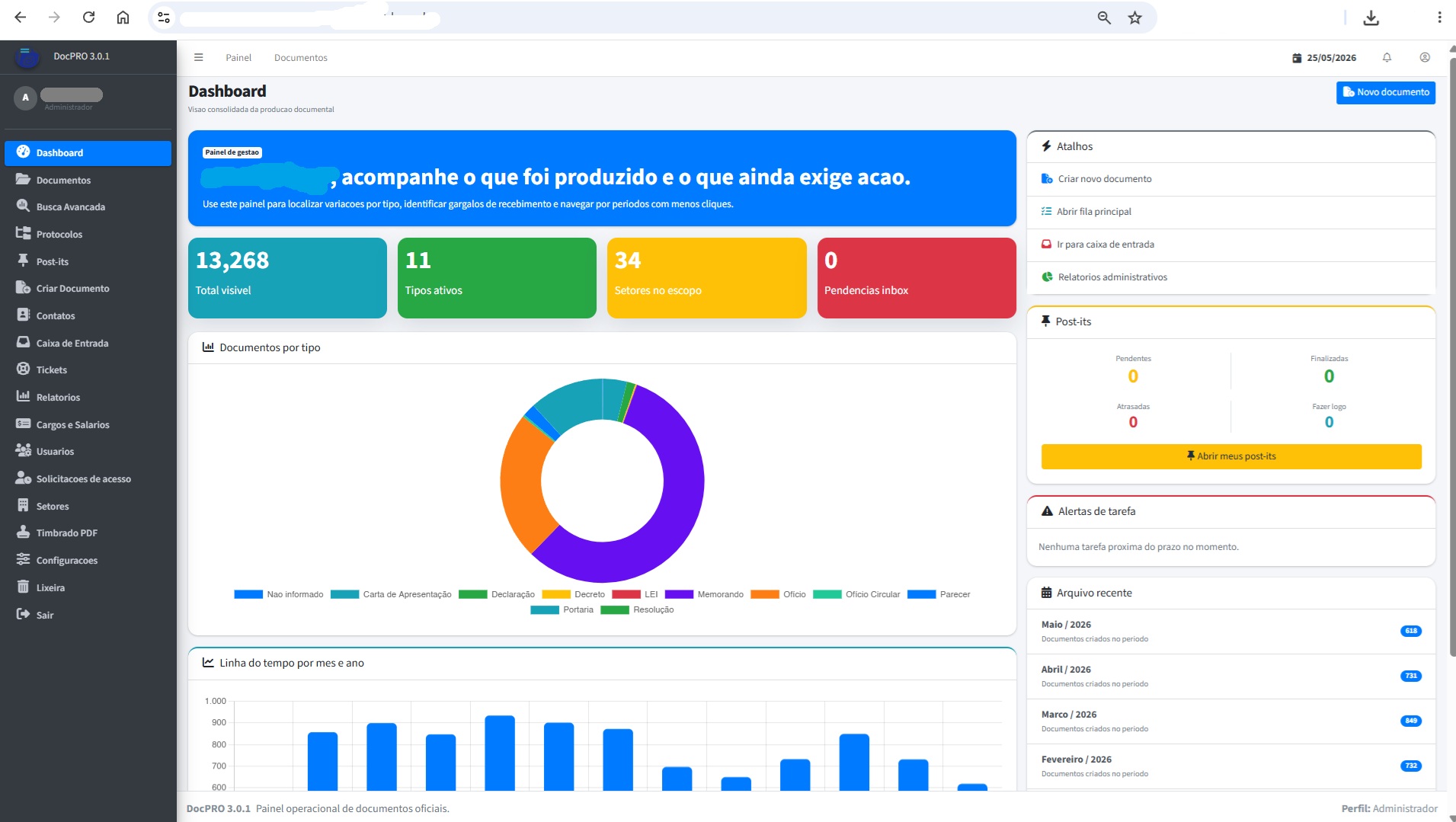Click Pendentes post-its count
The image size is (1456, 822).
point(1133,376)
